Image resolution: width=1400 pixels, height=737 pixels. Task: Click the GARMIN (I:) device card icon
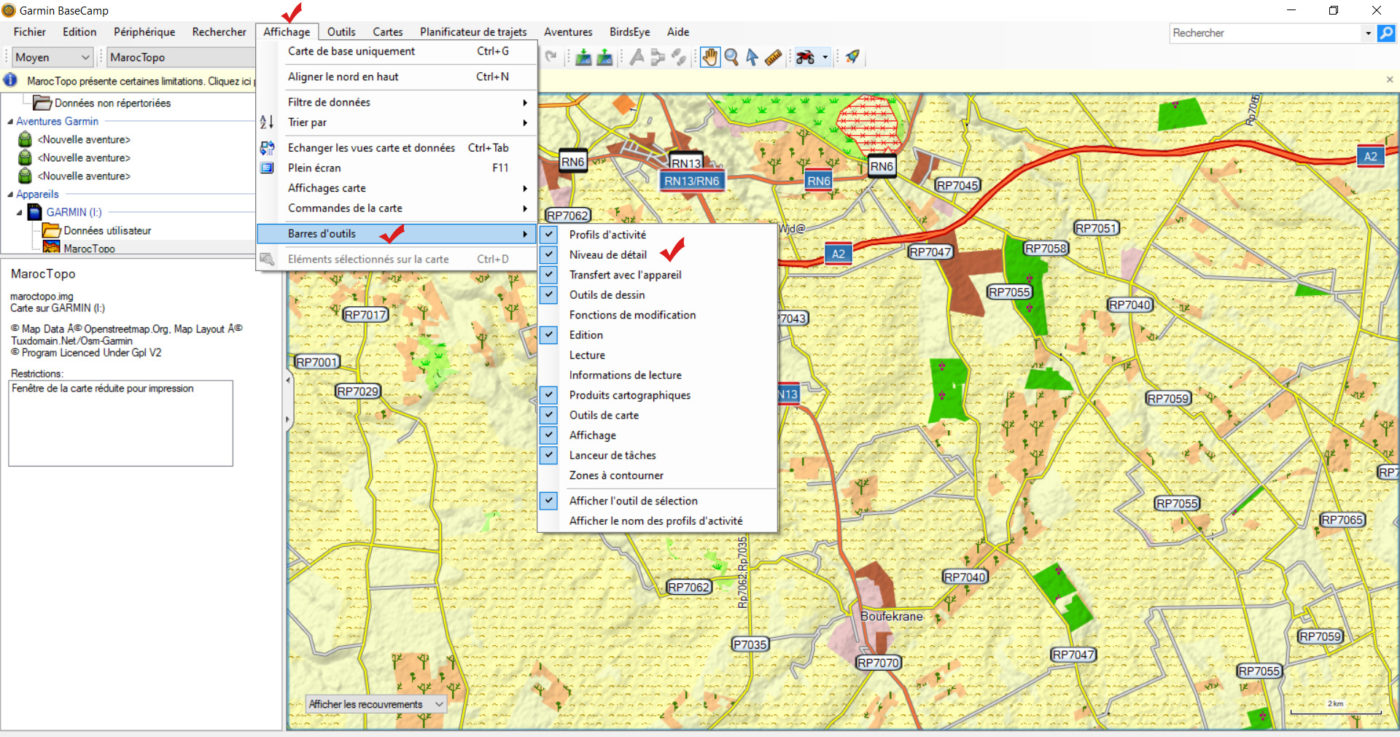[x=34, y=212]
